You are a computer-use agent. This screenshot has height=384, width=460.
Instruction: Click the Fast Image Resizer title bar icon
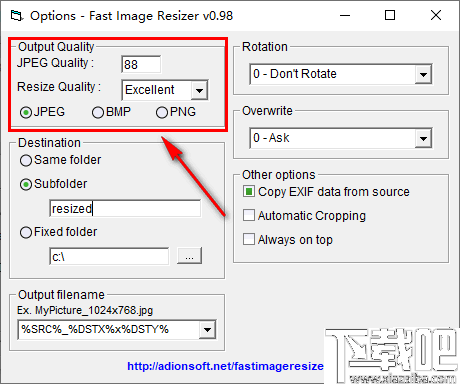[16, 16]
